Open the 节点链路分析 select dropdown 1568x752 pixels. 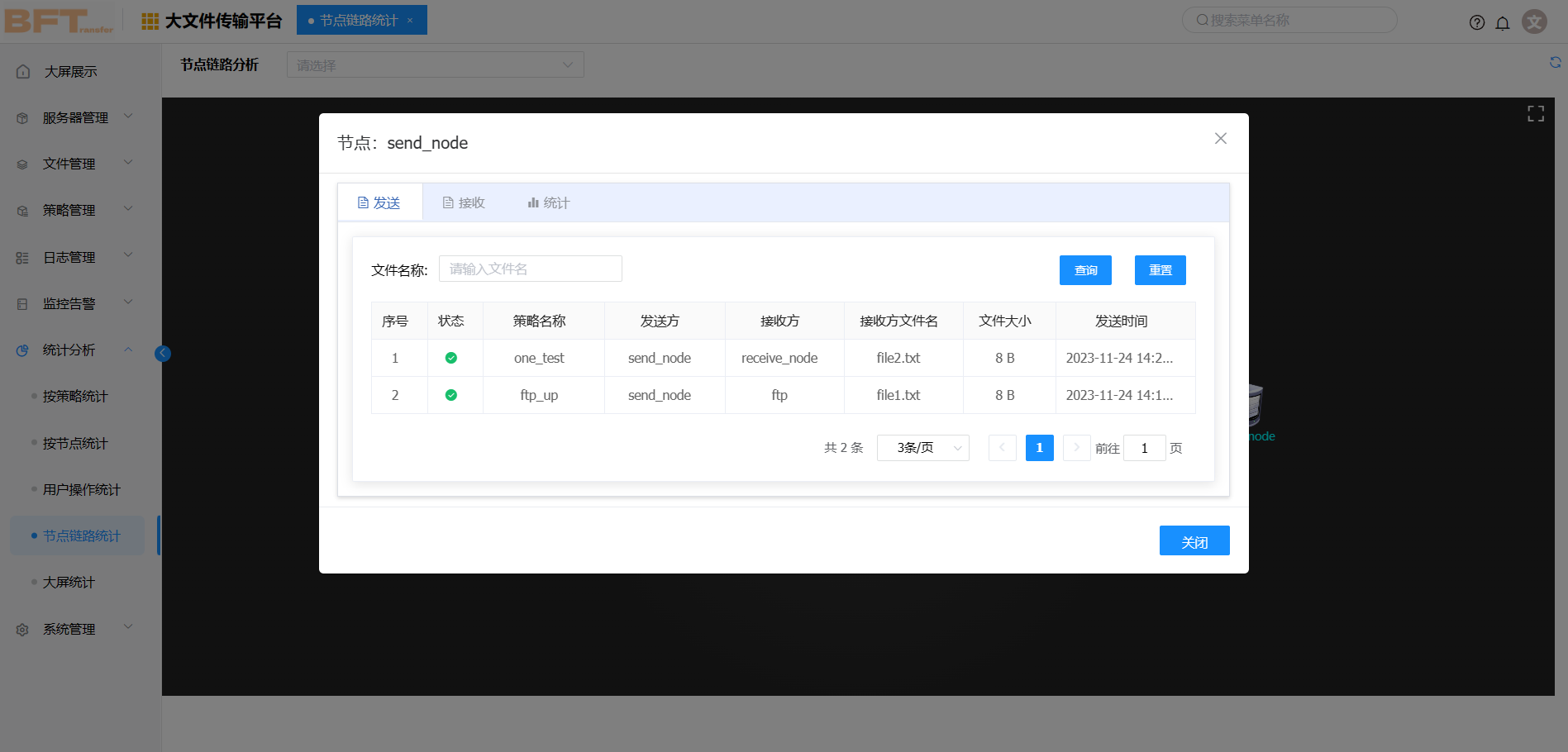(435, 65)
